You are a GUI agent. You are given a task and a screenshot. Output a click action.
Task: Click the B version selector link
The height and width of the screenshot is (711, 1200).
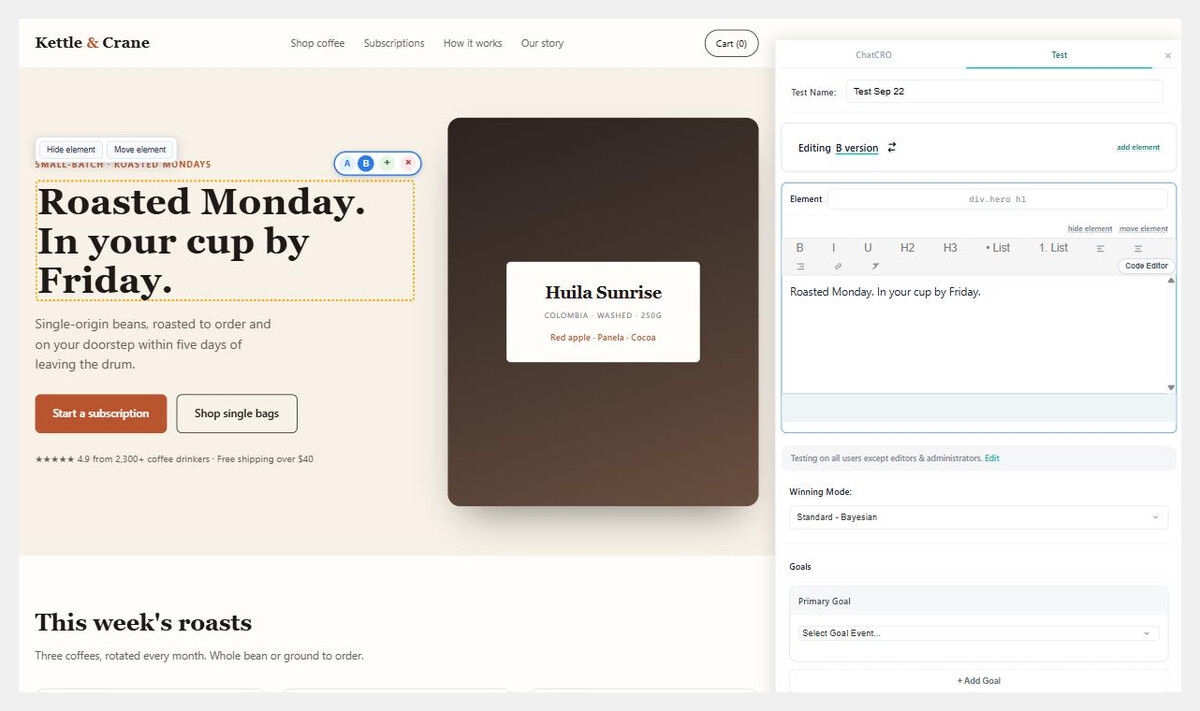[857, 148]
